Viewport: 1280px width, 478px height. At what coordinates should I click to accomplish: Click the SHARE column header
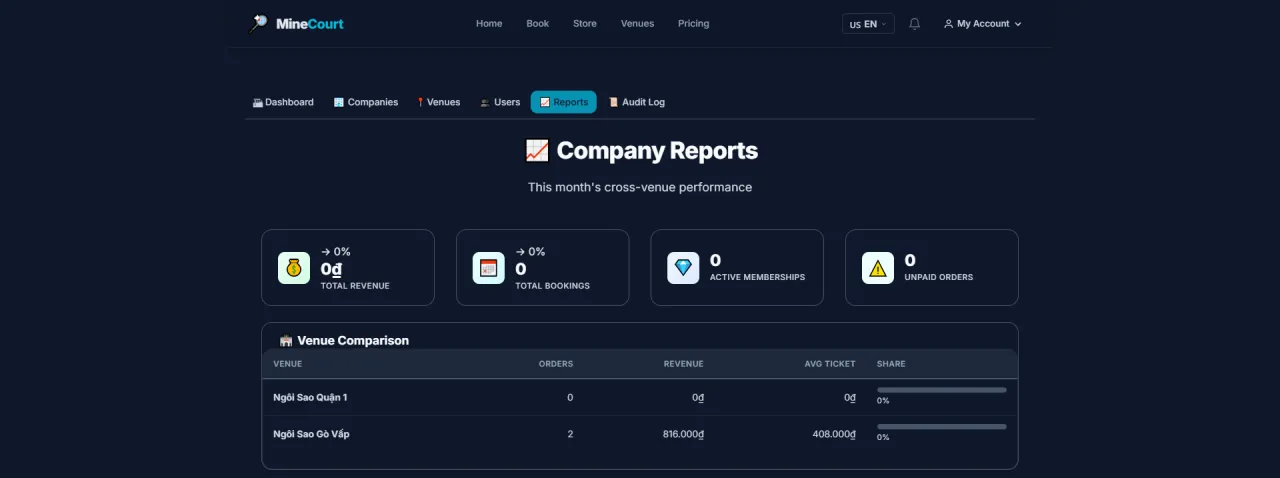(x=891, y=364)
